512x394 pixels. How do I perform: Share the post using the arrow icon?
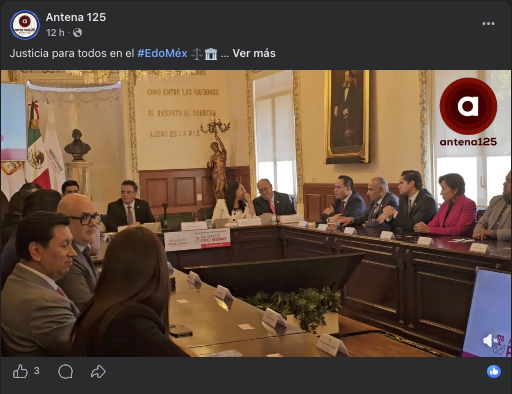[x=98, y=371]
